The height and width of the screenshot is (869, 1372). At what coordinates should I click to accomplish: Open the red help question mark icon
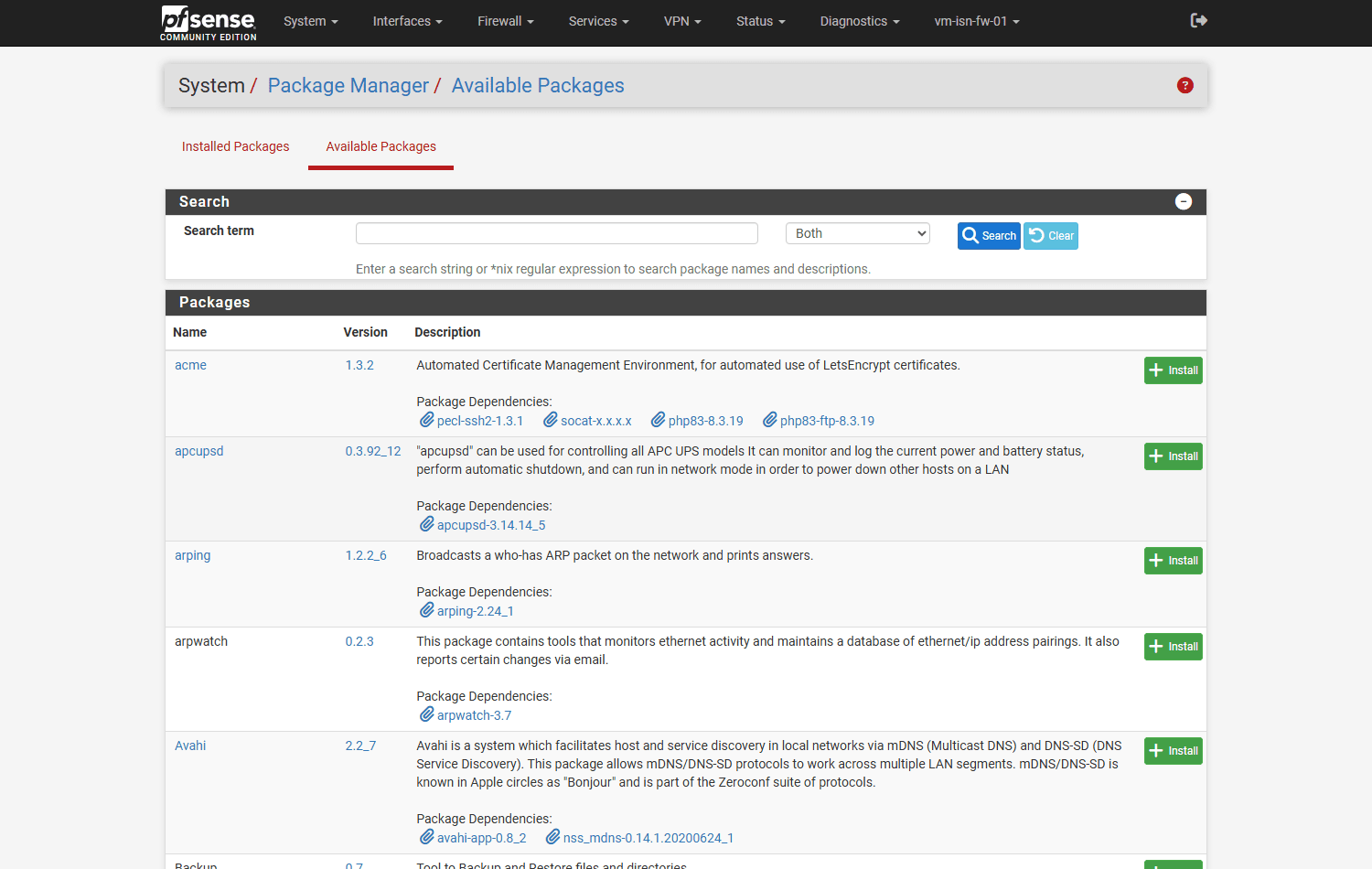pyautogui.click(x=1185, y=85)
